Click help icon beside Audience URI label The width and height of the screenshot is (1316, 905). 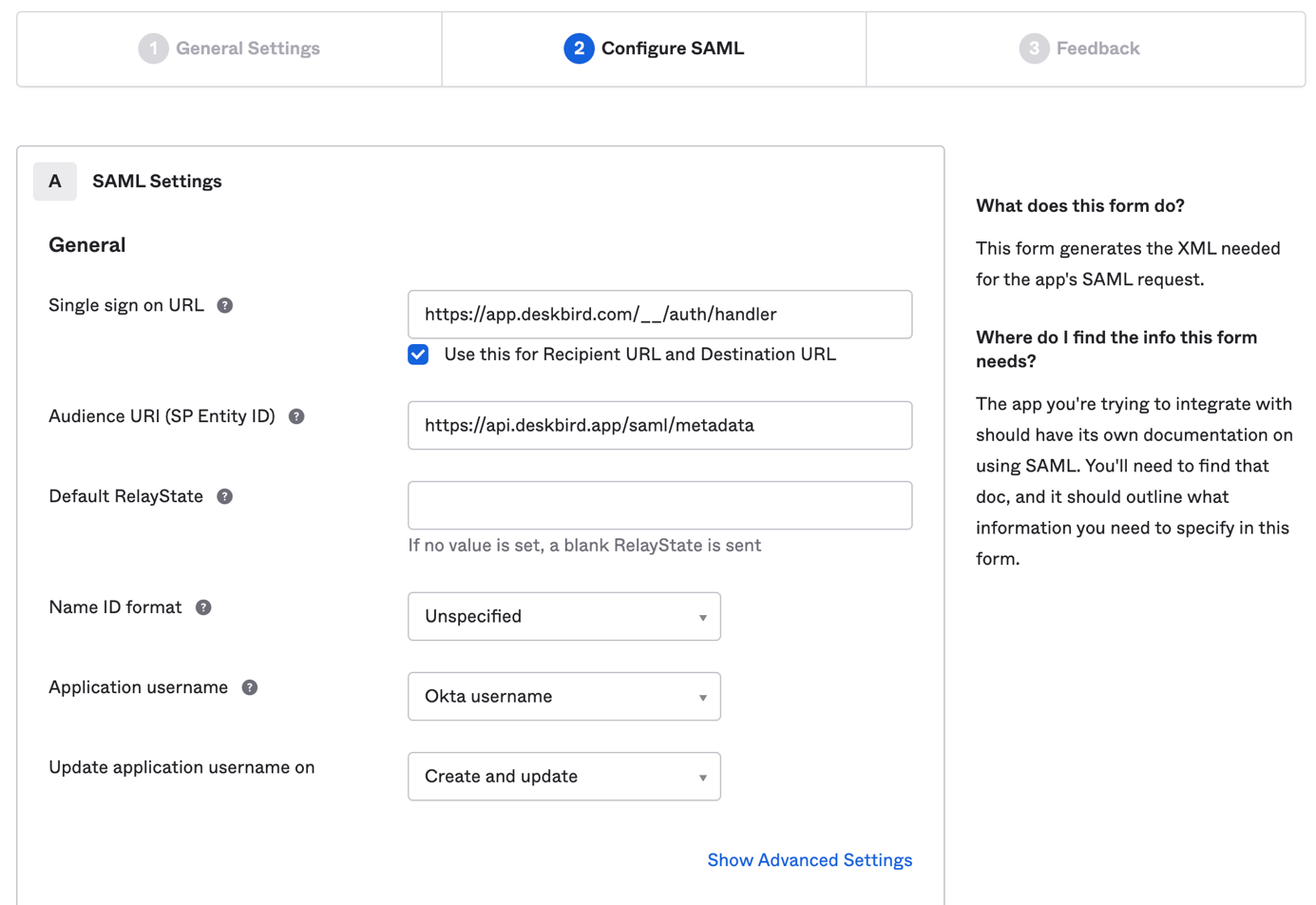[x=296, y=416]
